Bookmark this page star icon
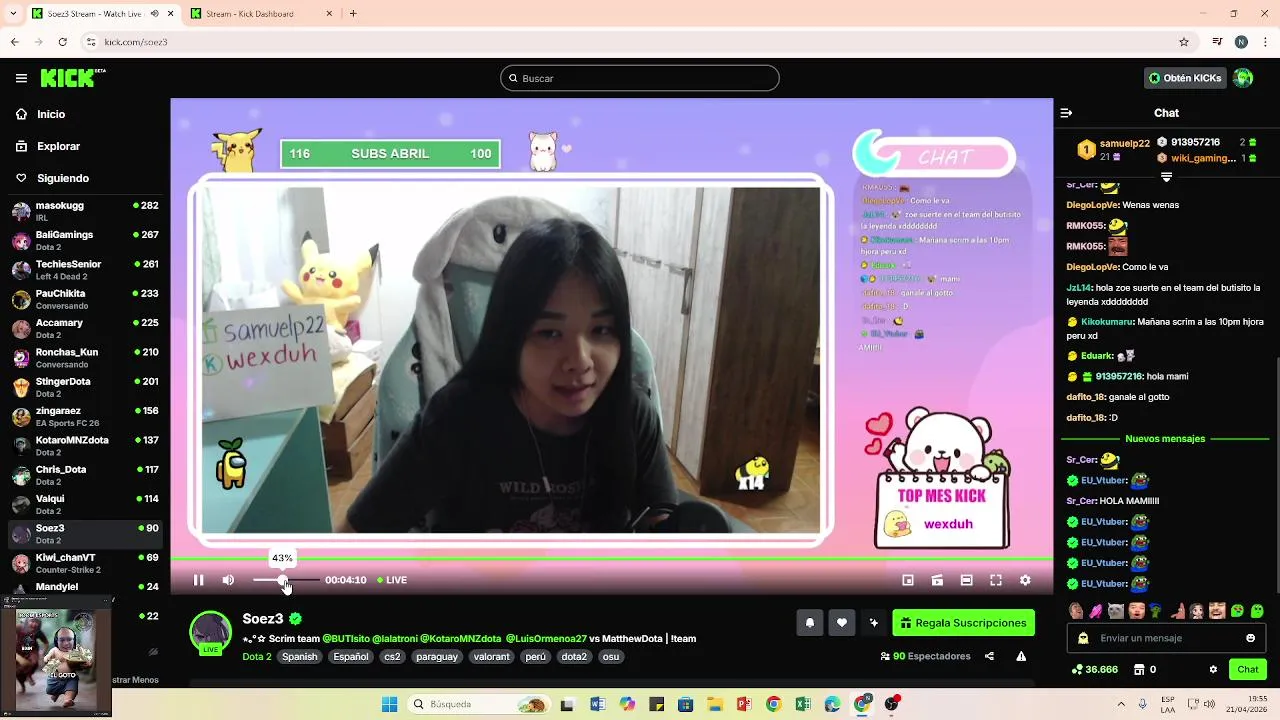 click(1184, 42)
